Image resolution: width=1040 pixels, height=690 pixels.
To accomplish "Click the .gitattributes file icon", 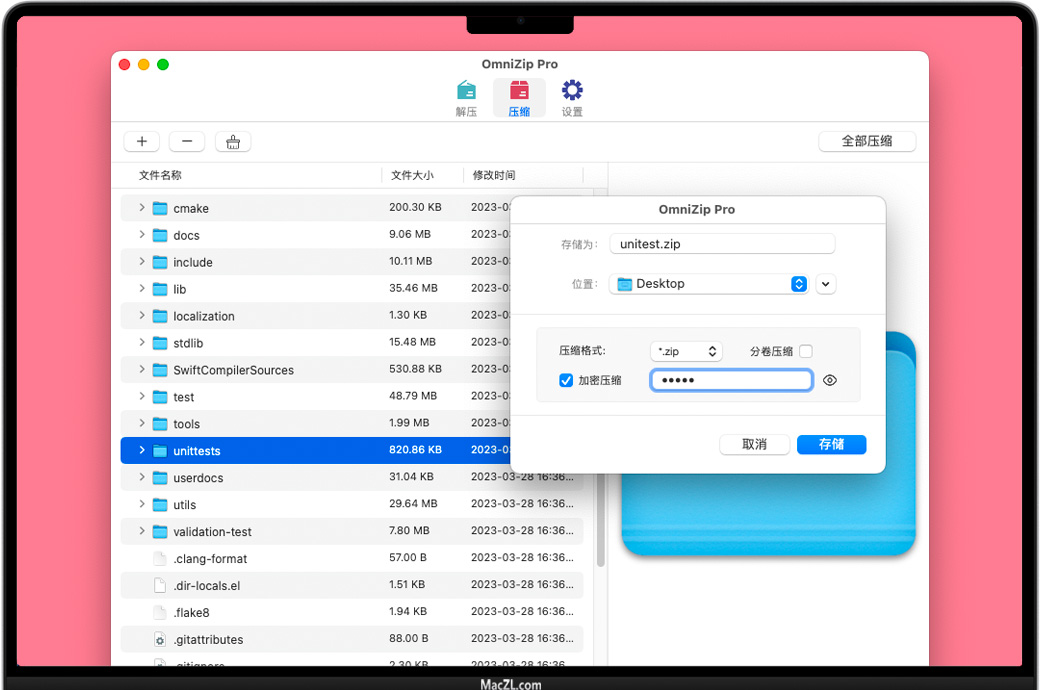I will point(160,639).
